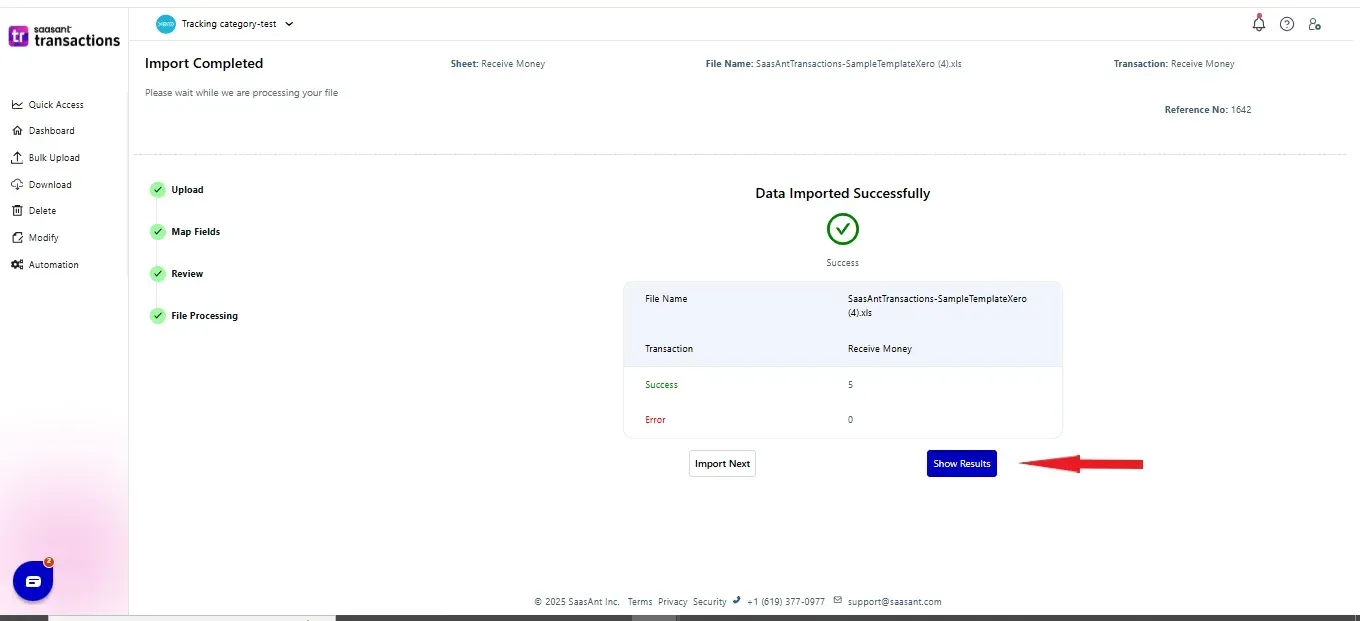Click the green Success row label
Image resolution: width=1360 pixels, height=621 pixels.
coord(661,385)
